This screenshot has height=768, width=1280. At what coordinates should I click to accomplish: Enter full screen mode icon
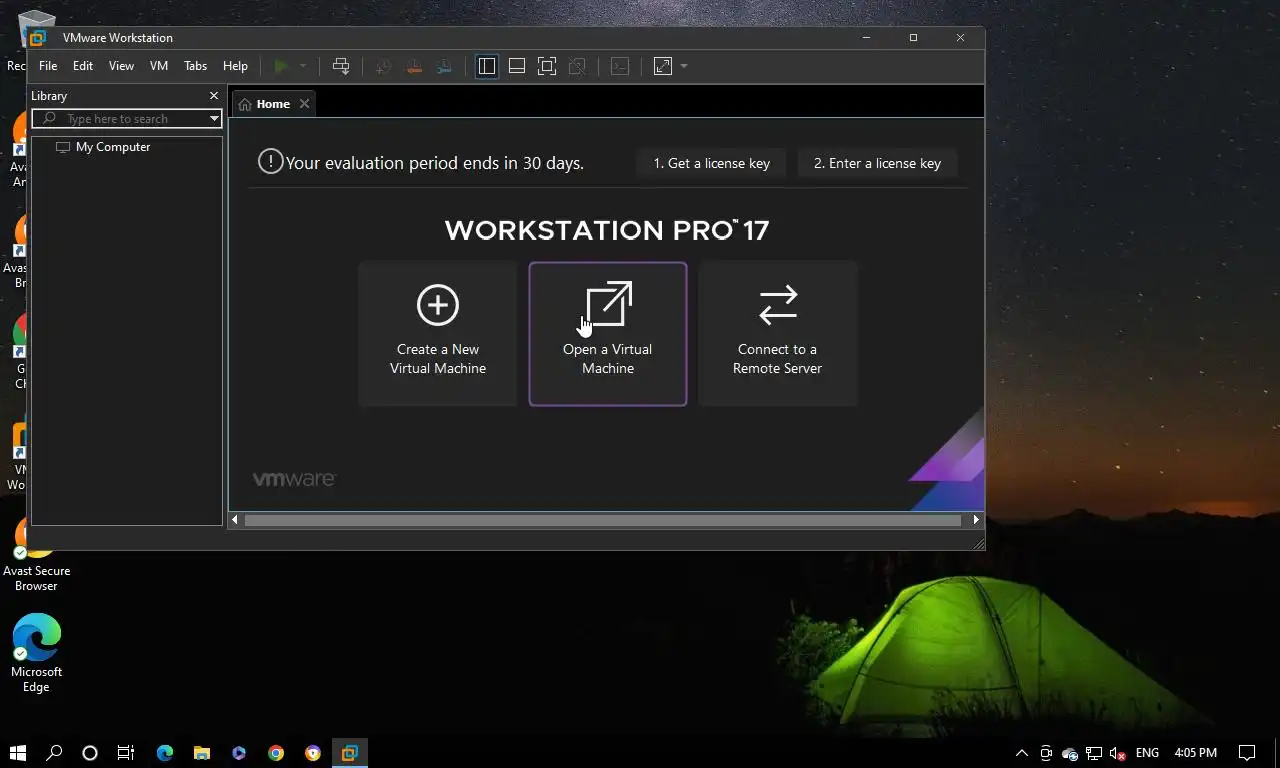[547, 66]
